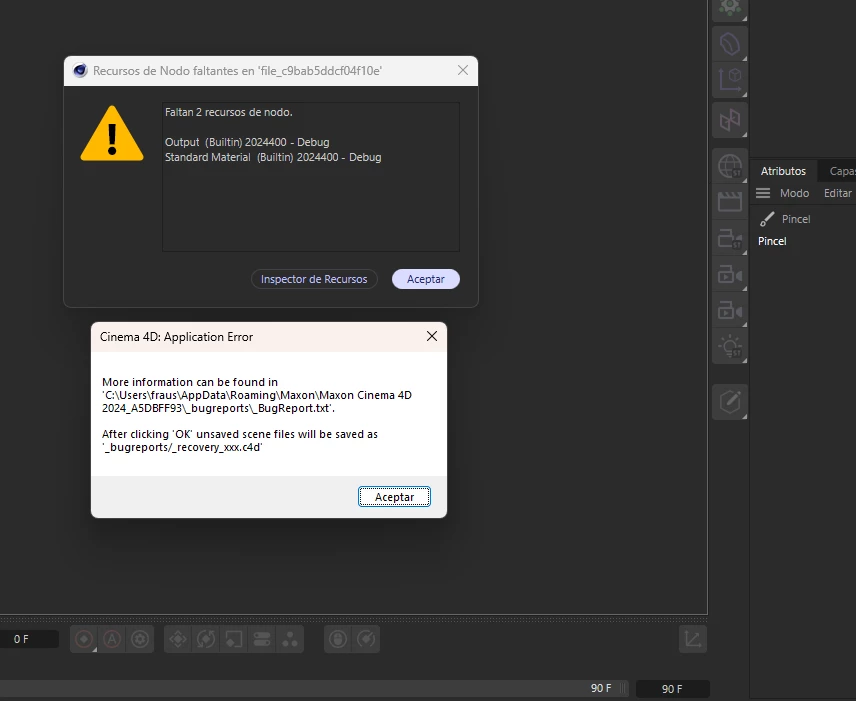This screenshot has height=701, width=856.
Task: Toggle Parameter keyframe recording icon
Action: coord(261,639)
